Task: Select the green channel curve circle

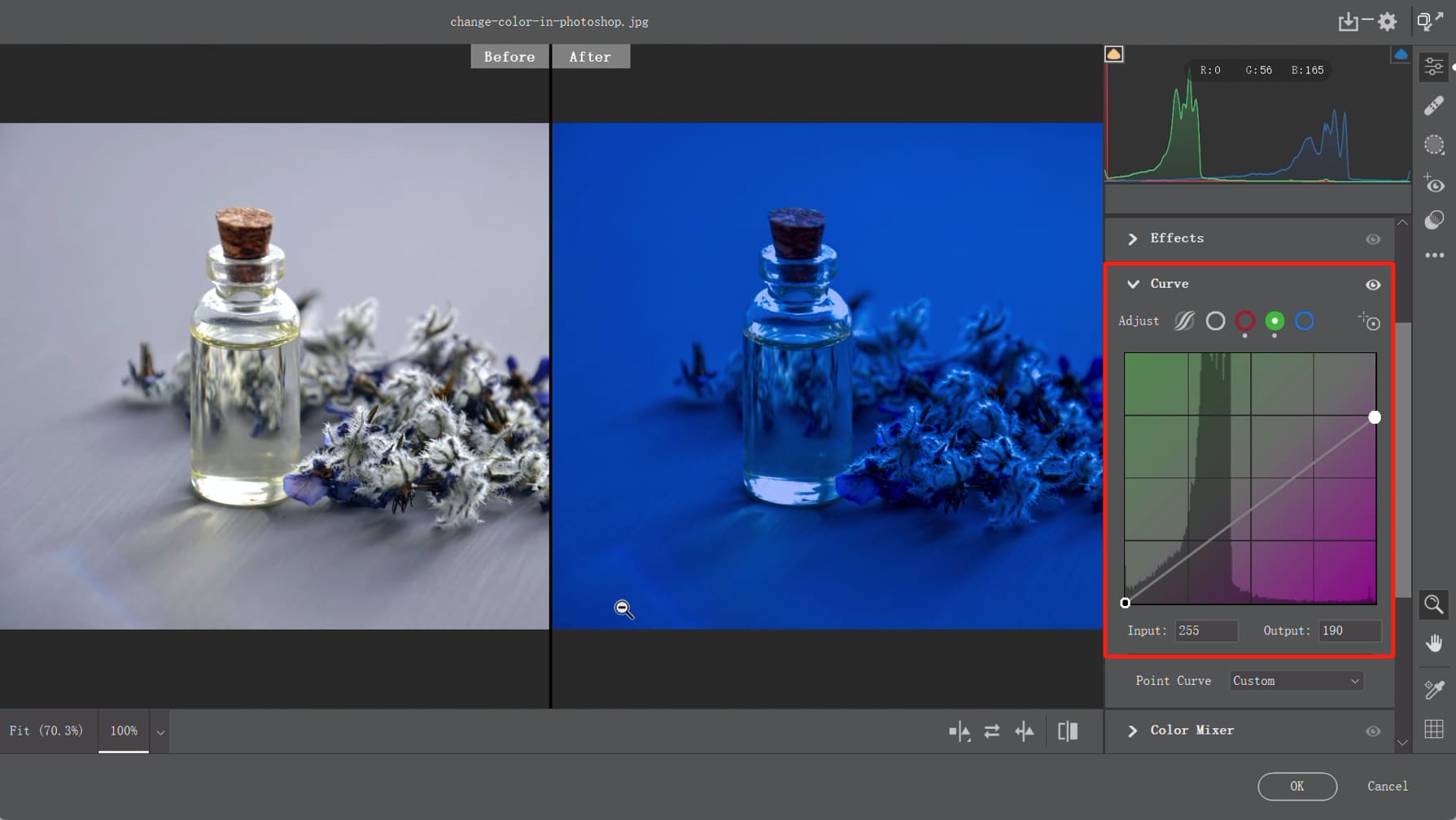Action: 1275,321
